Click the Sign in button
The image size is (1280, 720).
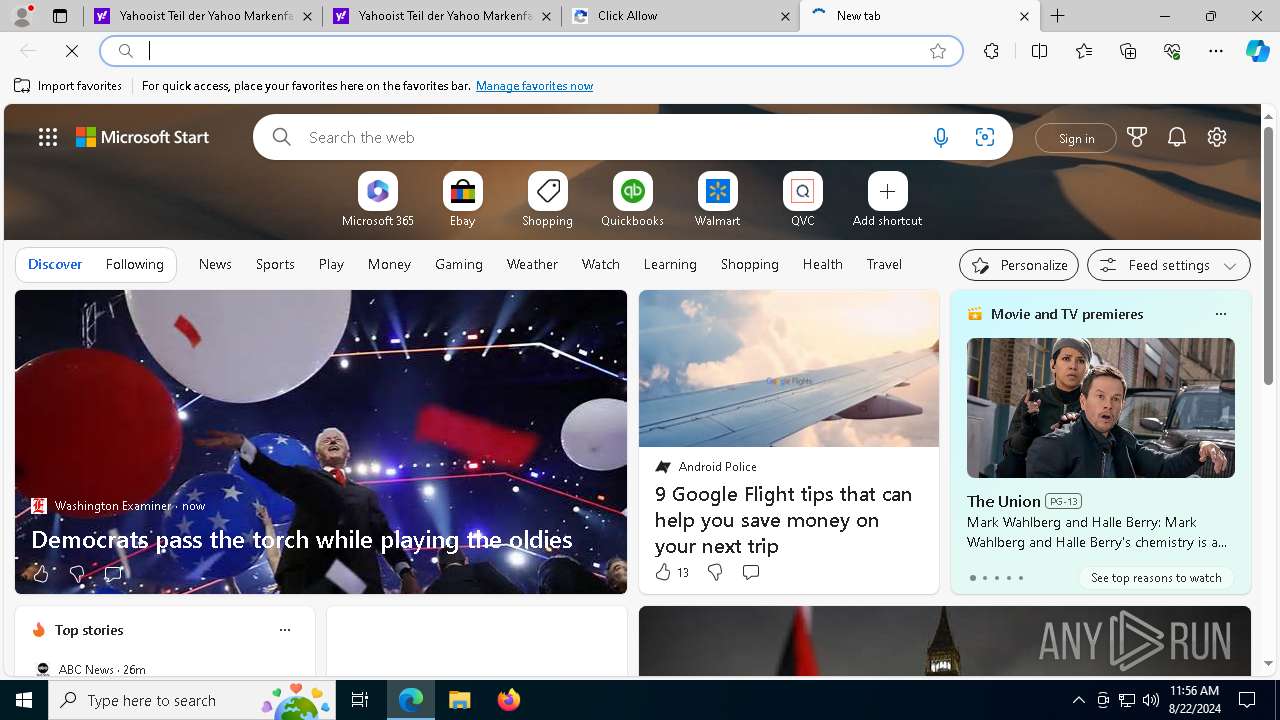pyautogui.click(x=1076, y=138)
